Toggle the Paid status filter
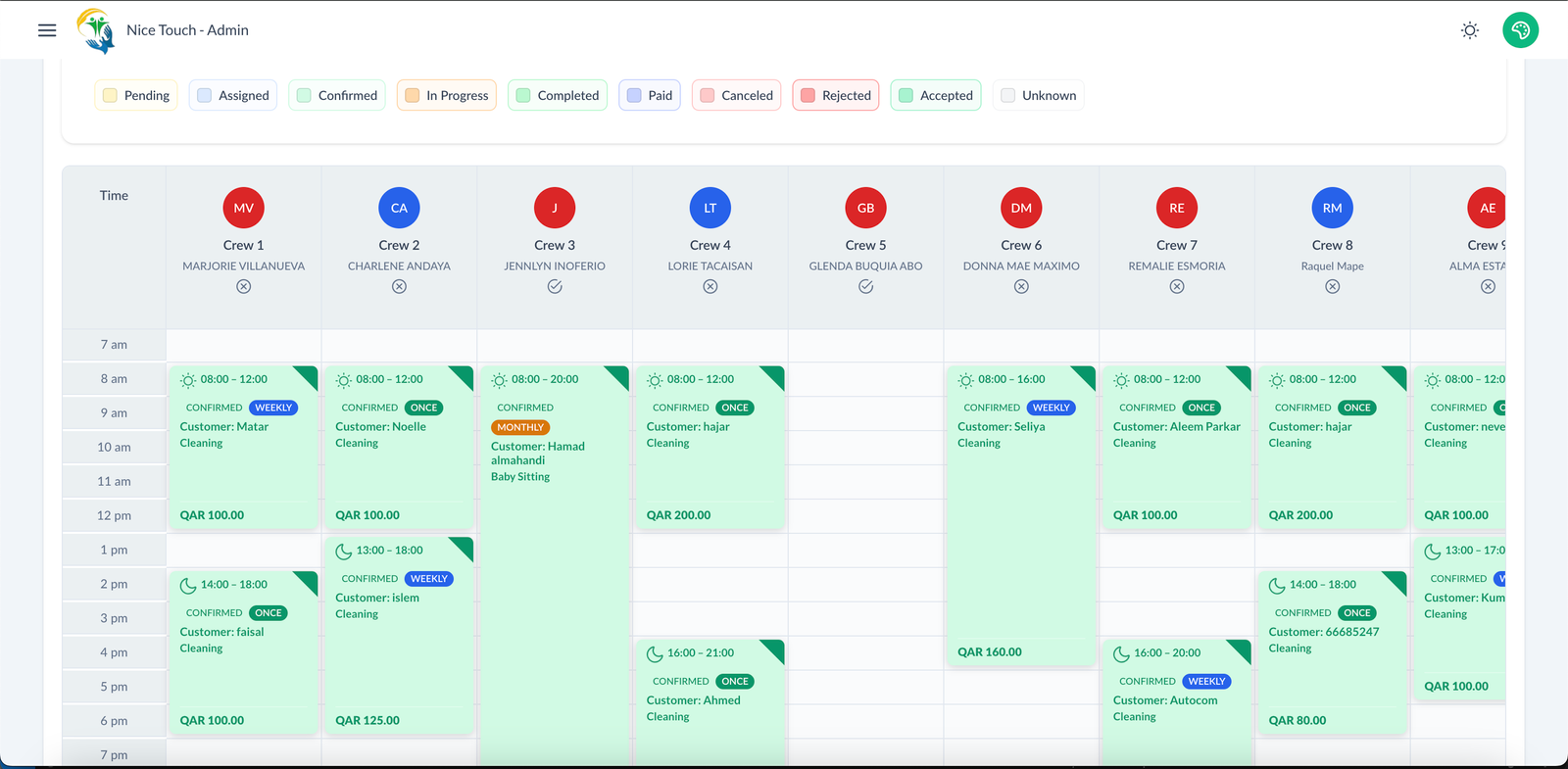 (650, 95)
